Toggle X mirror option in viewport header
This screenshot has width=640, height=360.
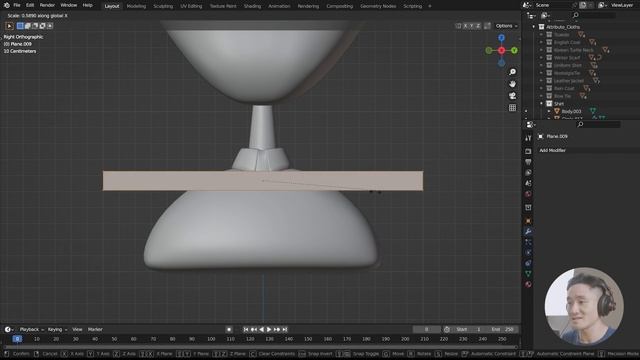click(x=465, y=26)
